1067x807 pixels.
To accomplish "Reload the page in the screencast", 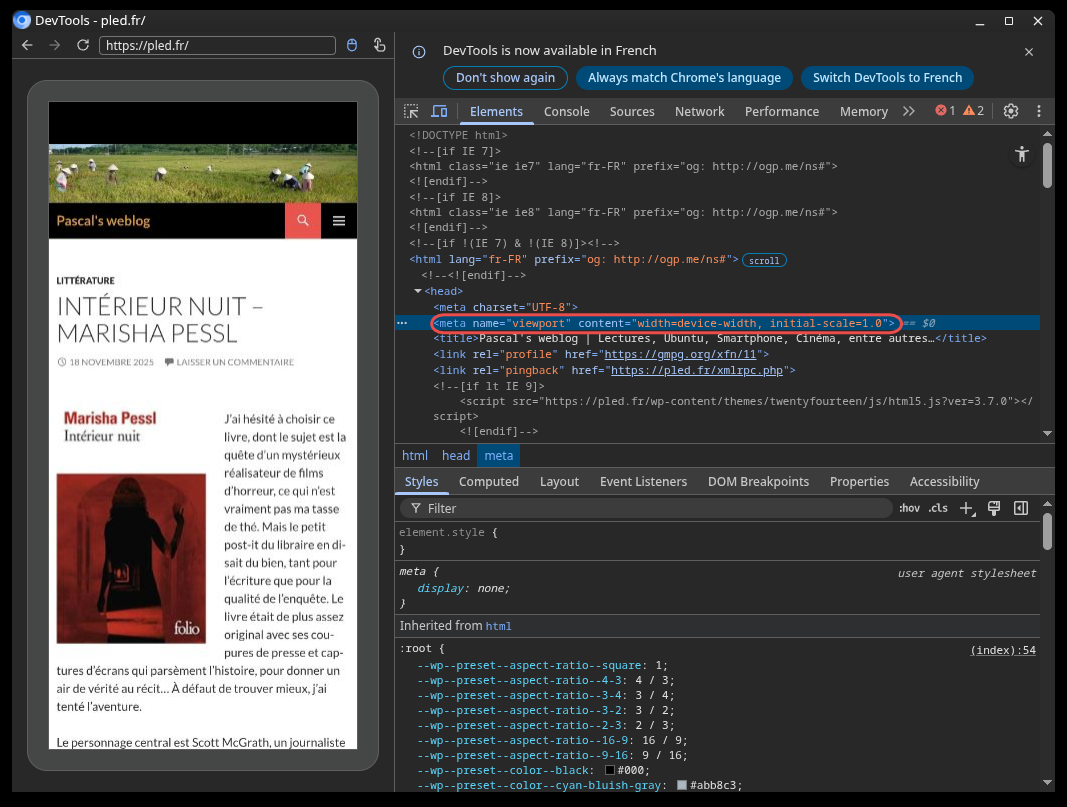I will 83,45.
